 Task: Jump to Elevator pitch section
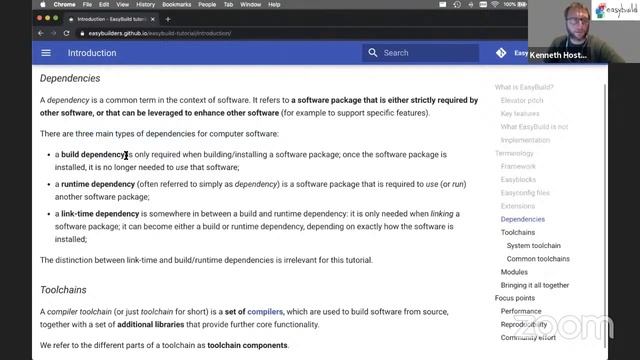(522, 100)
